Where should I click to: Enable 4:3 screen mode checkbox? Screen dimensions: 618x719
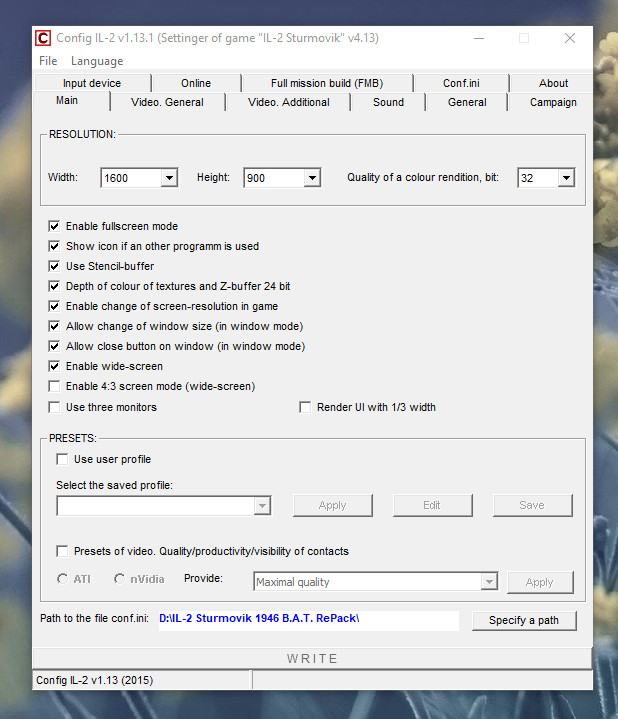pyautogui.click(x=54, y=386)
